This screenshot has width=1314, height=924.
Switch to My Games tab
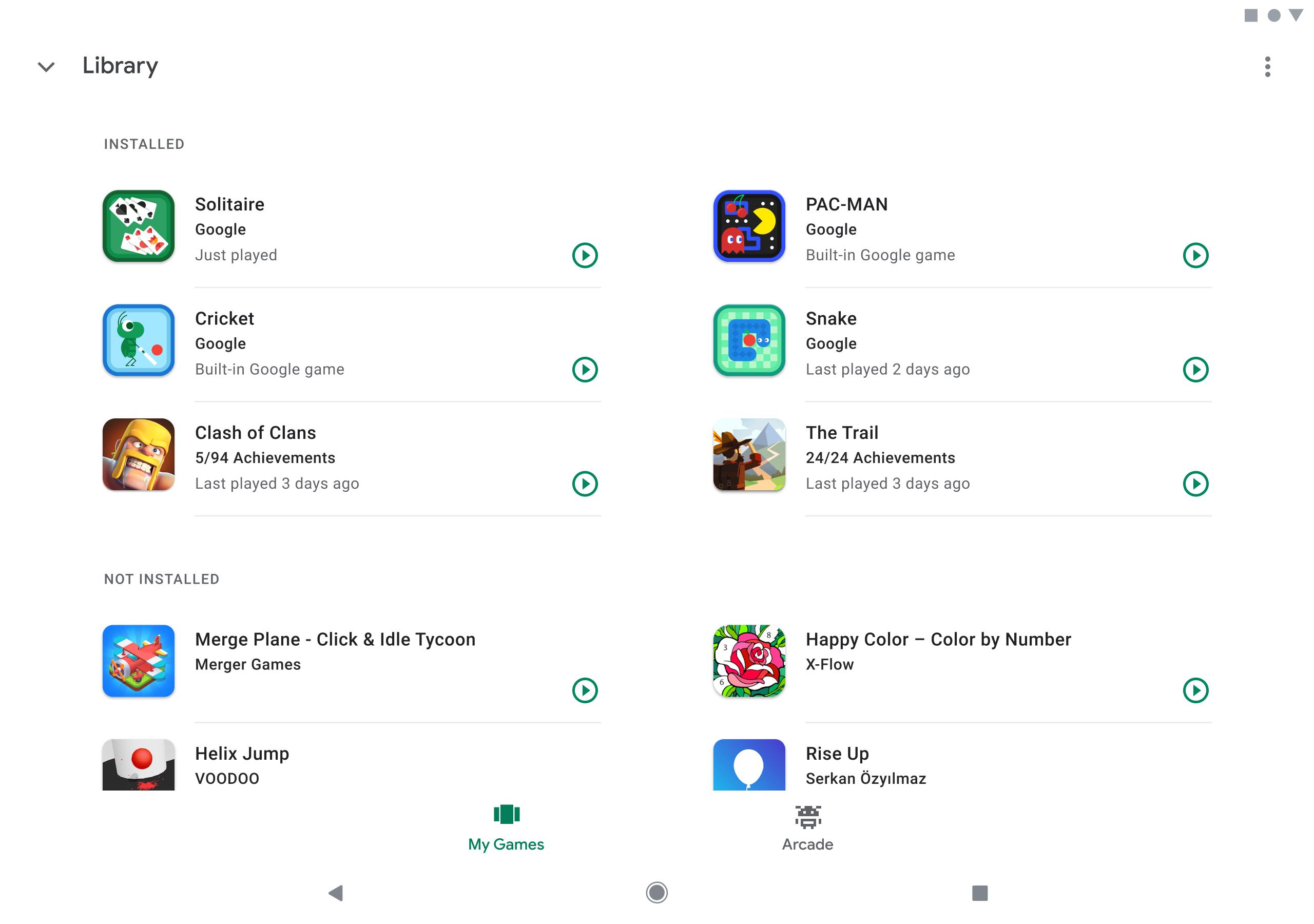(506, 826)
